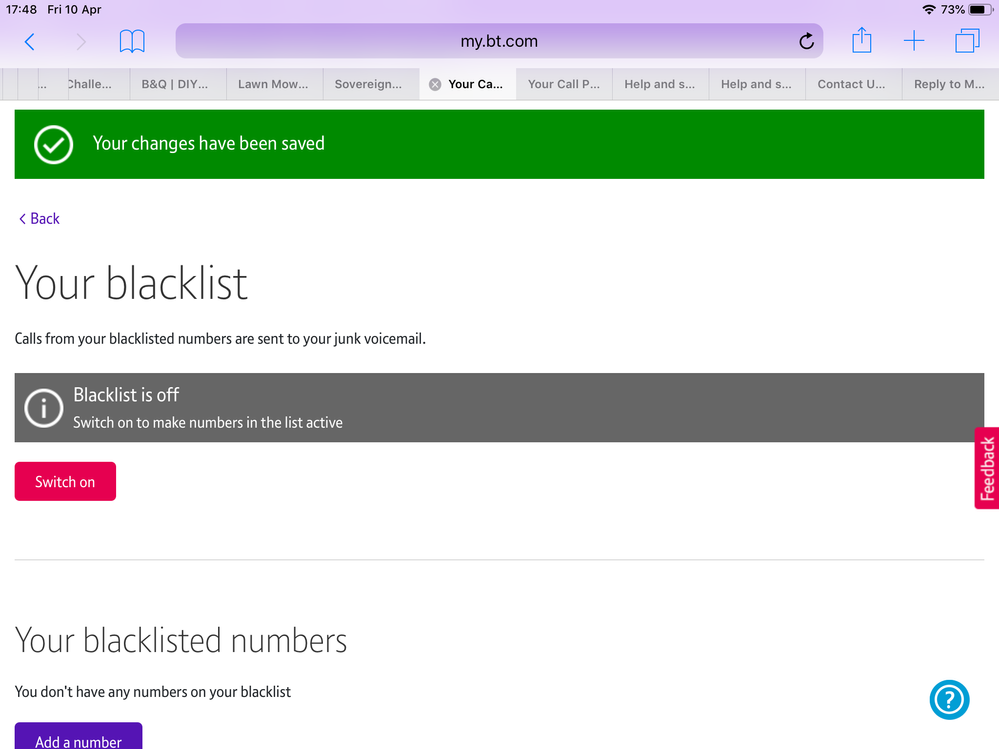The width and height of the screenshot is (999, 749).
Task: Close the active 'Your Ca...' tab
Action: click(435, 85)
